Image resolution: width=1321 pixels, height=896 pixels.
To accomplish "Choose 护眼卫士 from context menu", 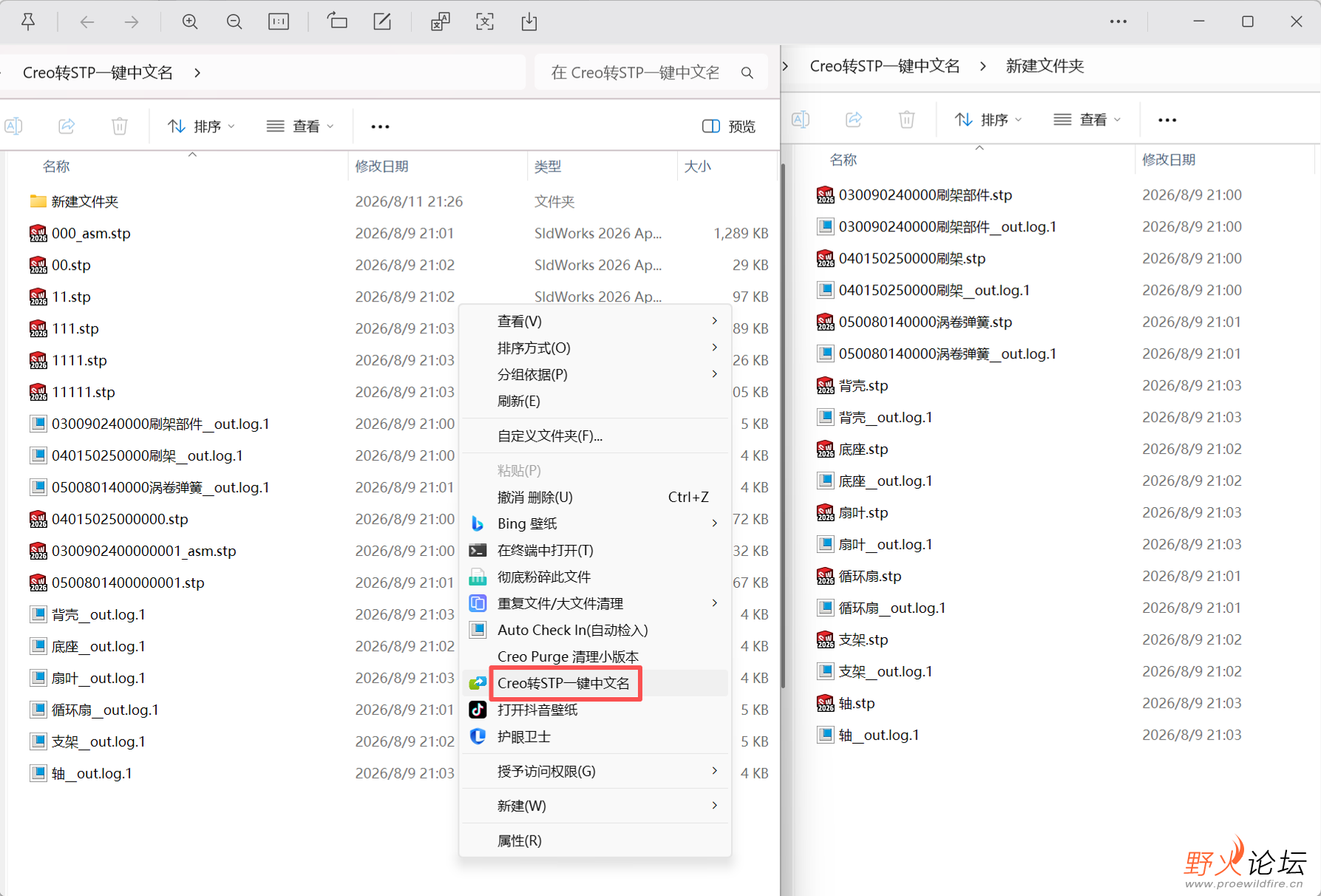I will [595, 736].
